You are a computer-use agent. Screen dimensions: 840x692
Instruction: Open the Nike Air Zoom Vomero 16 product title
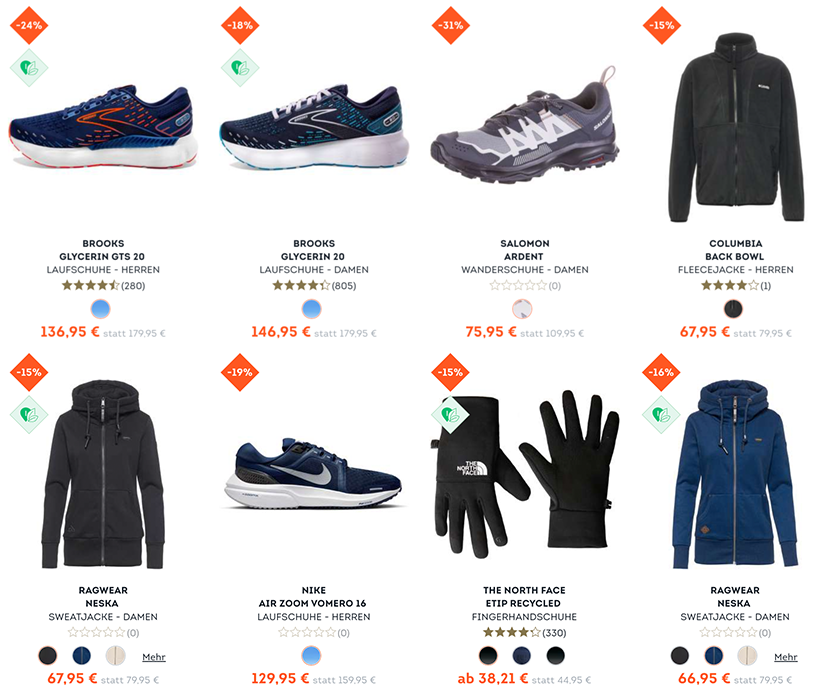pyautogui.click(x=313, y=603)
